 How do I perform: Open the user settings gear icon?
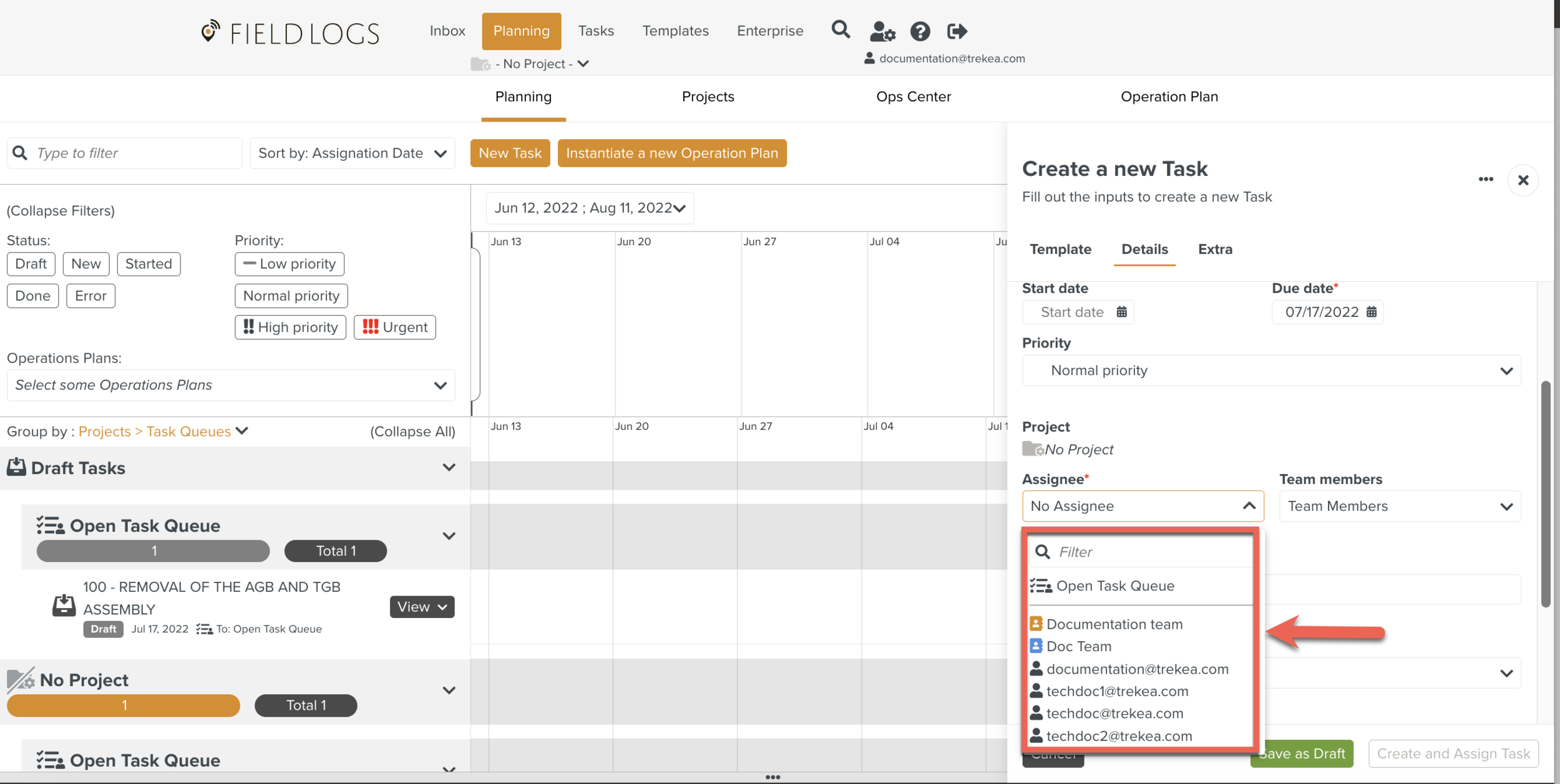coord(882,31)
